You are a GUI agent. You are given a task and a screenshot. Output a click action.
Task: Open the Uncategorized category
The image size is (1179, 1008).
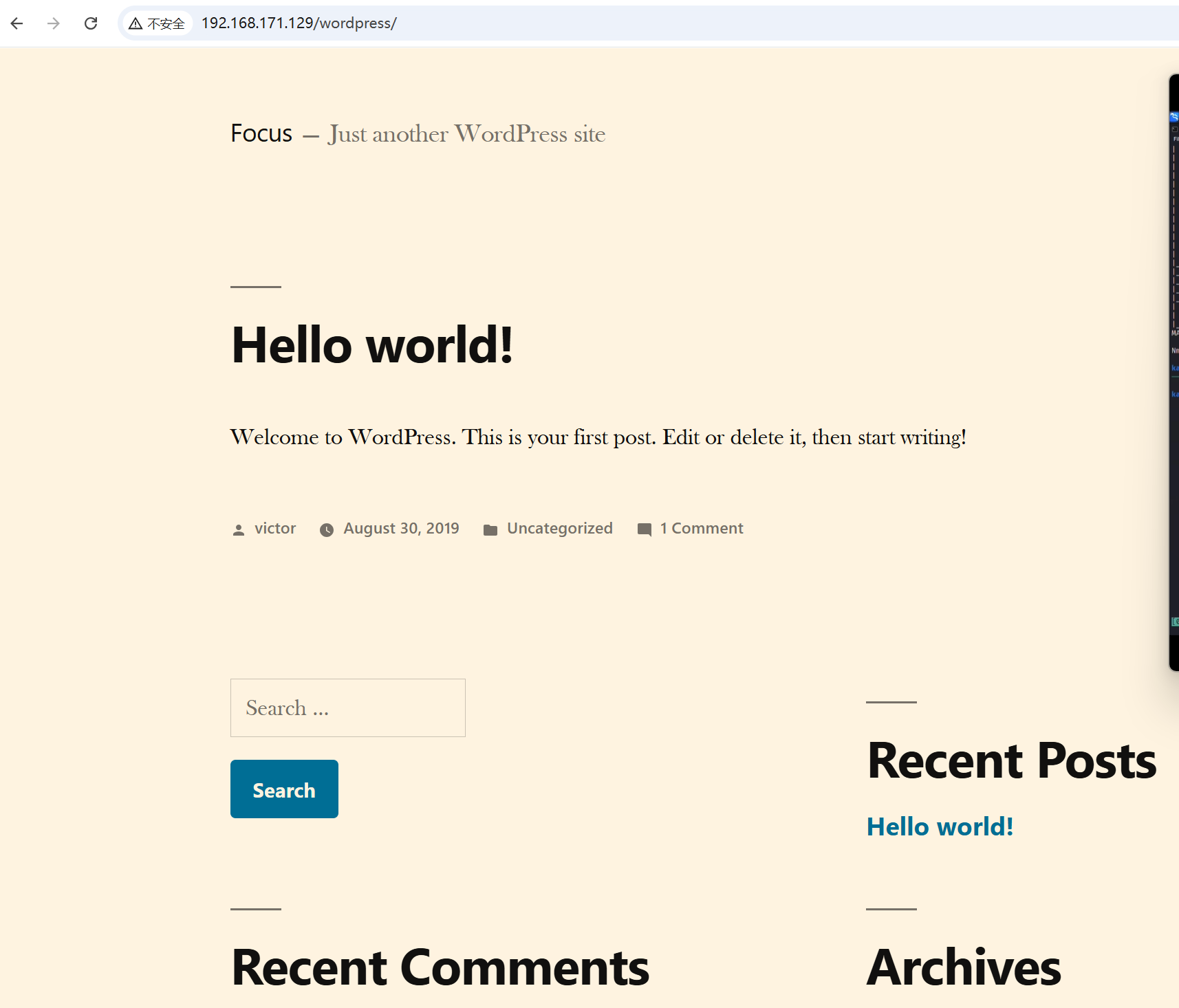[x=559, y=528]
